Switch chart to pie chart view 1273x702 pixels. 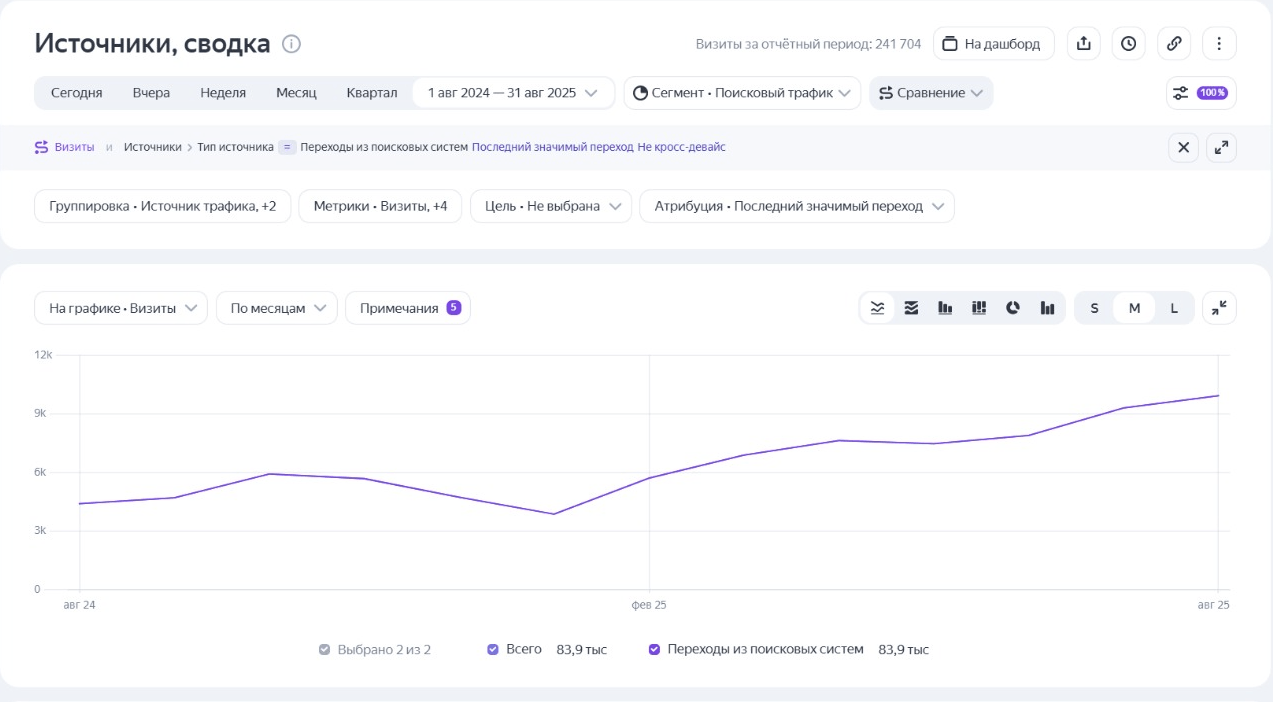coord(1013,308)
